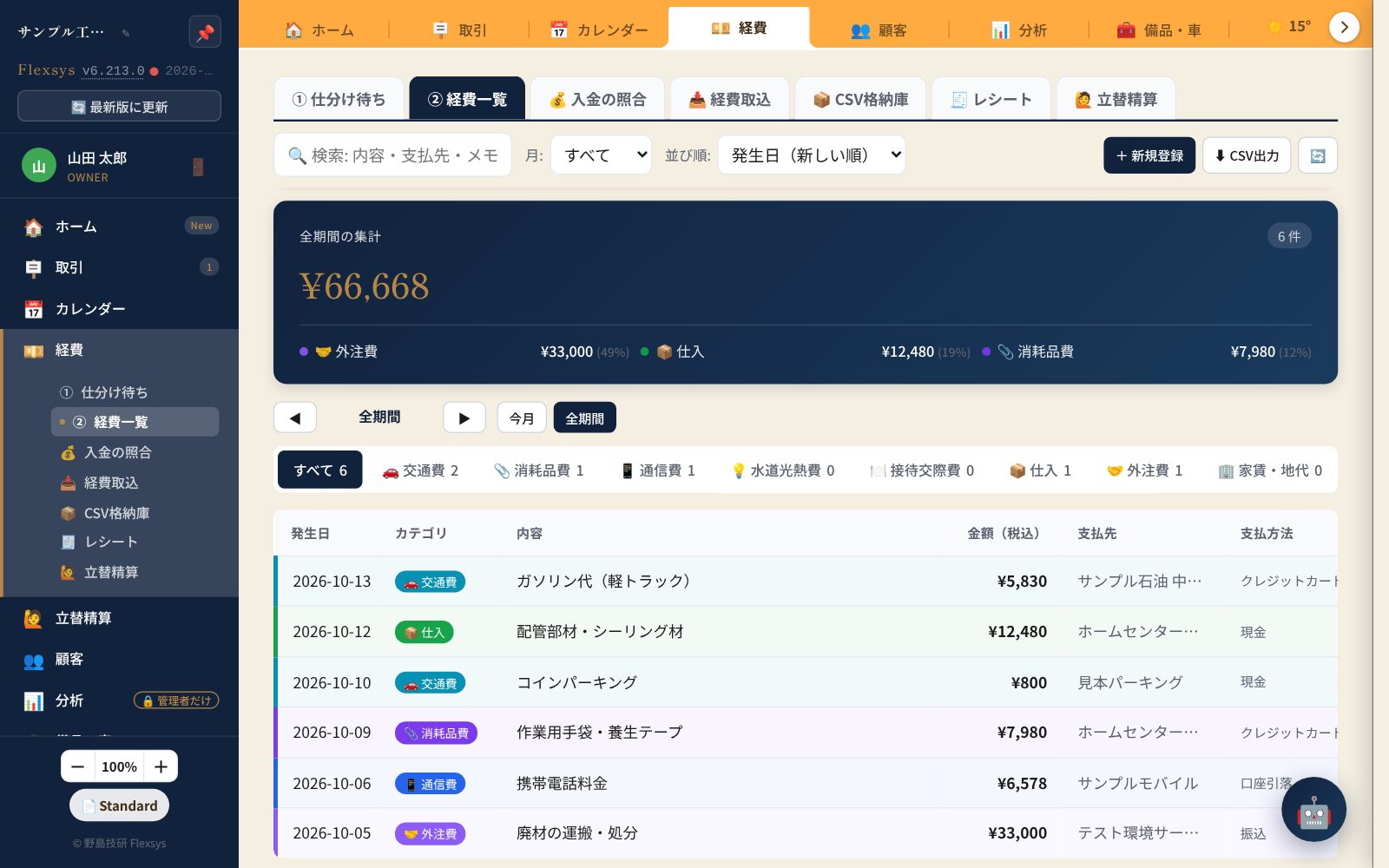Viewport: 1389px width, 868px height.
Task: Open the robot chat assistant button
Action: coord(1313,810)
